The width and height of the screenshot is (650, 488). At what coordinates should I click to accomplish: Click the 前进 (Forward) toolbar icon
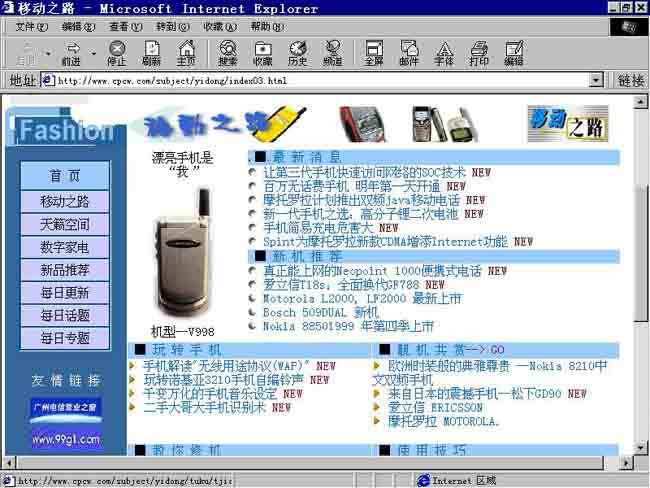(x=71, y=53)
